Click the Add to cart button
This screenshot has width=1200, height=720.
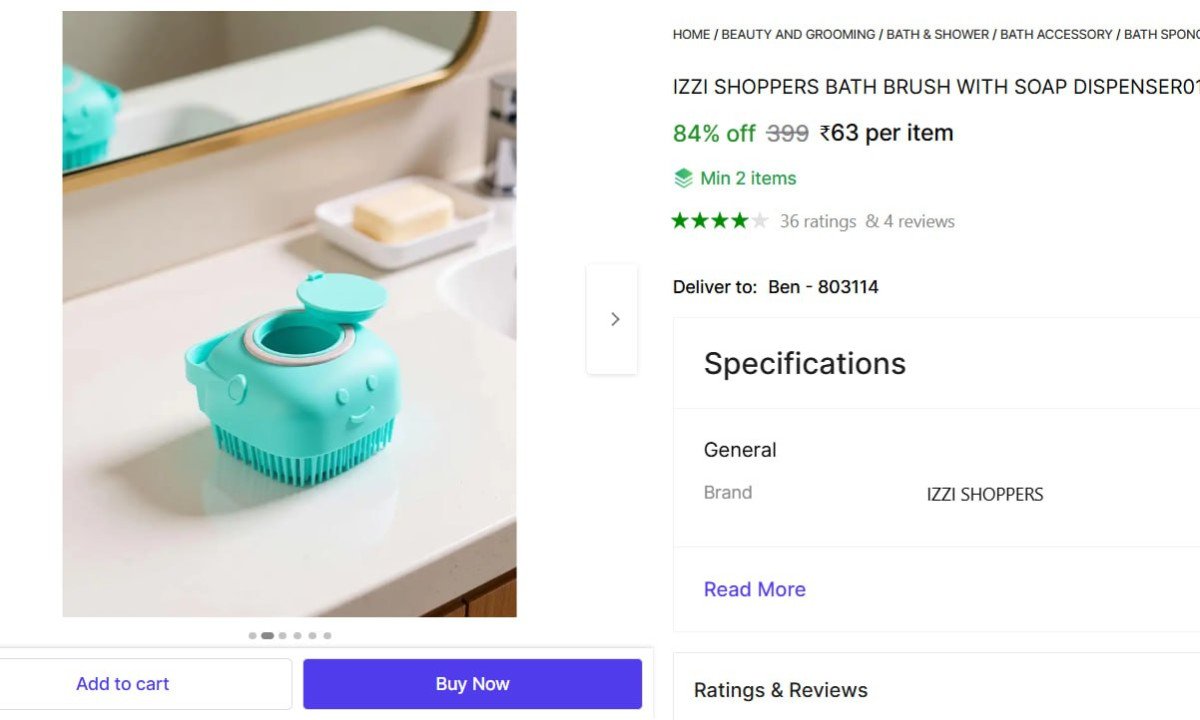click(123, 683)
